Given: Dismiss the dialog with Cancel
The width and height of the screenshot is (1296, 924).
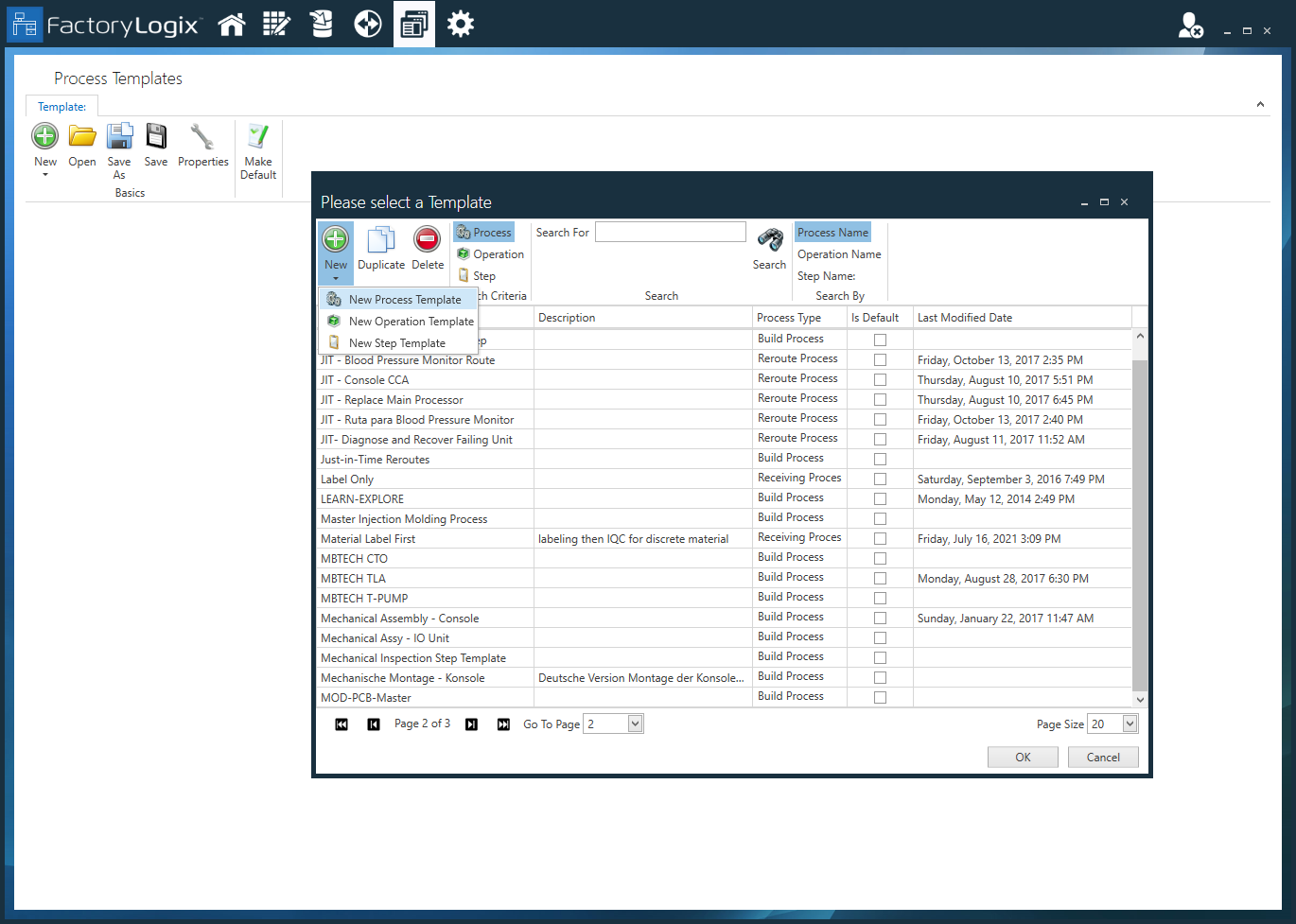Looking at the screenshot, I should tap(1103, 757).
